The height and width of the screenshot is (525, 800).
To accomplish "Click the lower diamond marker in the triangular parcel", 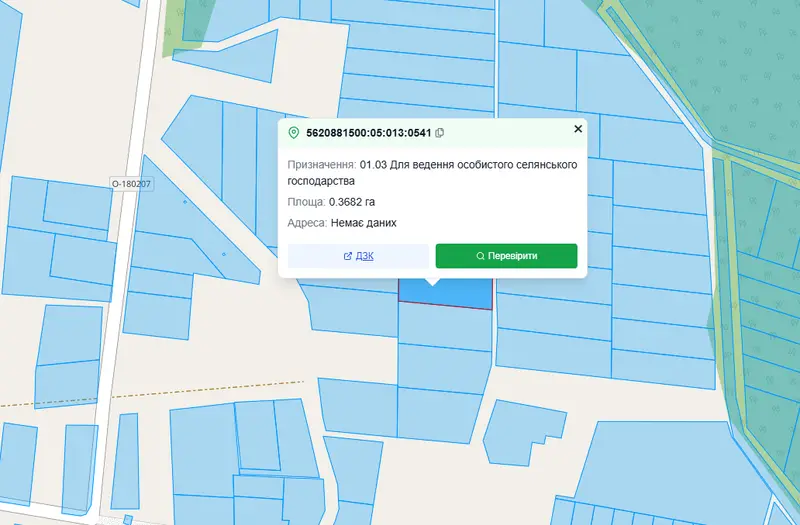I will click(223, 254).
